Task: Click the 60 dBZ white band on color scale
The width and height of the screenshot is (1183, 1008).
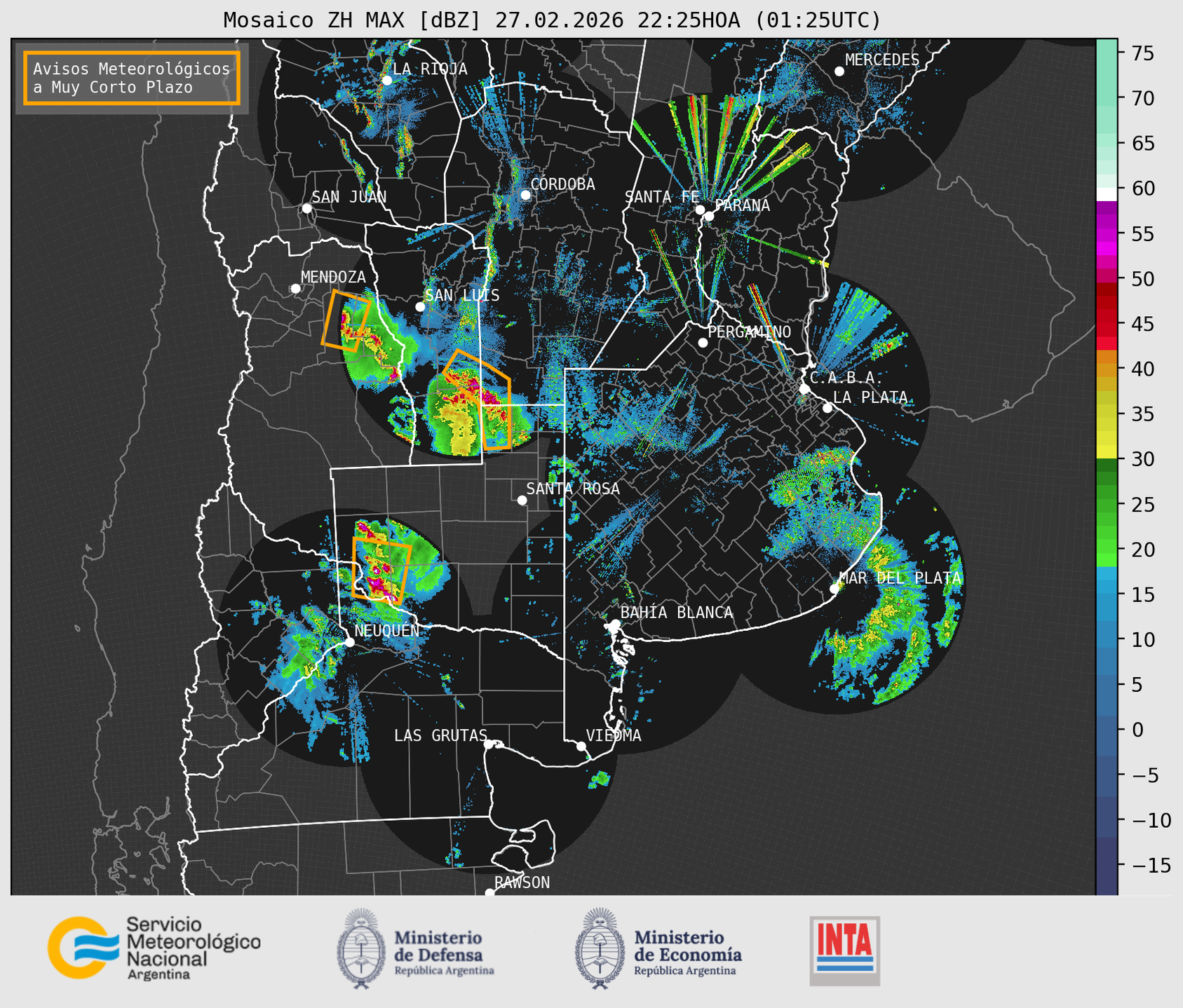Action: 1107,194
